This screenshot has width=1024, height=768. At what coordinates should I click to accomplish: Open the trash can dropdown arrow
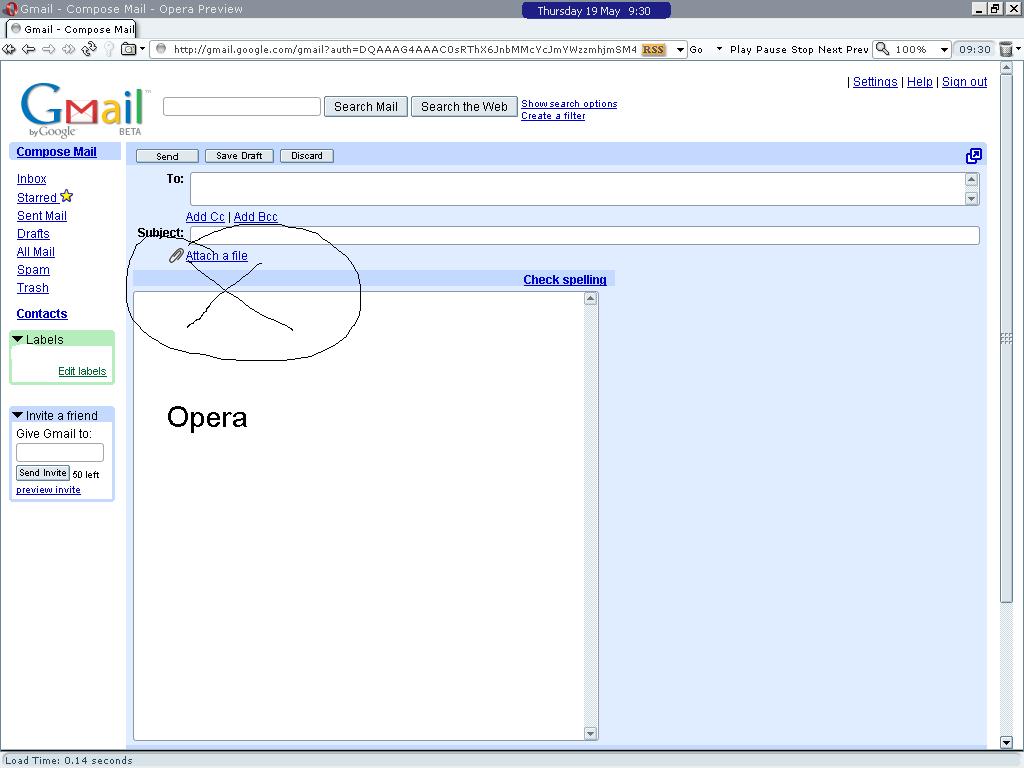click(x=1018, y=49)
